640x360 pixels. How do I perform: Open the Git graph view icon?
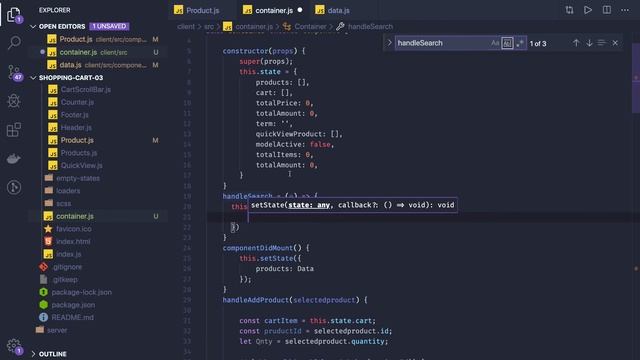point(14,187)
